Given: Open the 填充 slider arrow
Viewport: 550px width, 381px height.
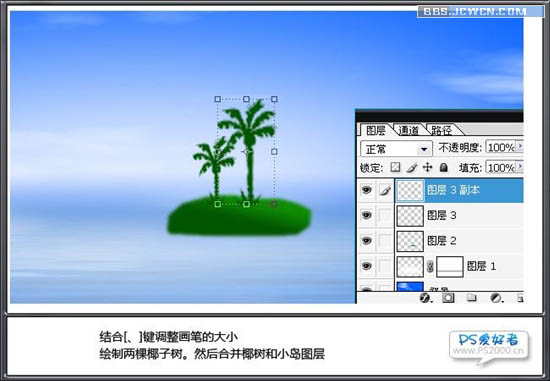Looking at the screenshot, I should (x=519, y=166).
